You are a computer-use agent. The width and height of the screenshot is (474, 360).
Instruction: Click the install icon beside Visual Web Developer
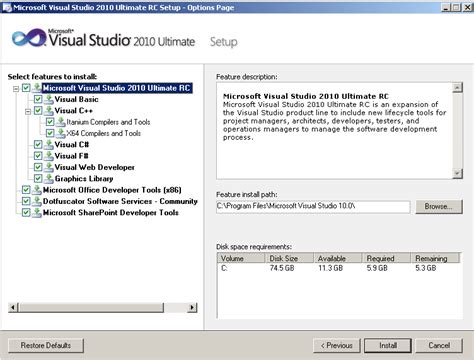pos(49,167)
